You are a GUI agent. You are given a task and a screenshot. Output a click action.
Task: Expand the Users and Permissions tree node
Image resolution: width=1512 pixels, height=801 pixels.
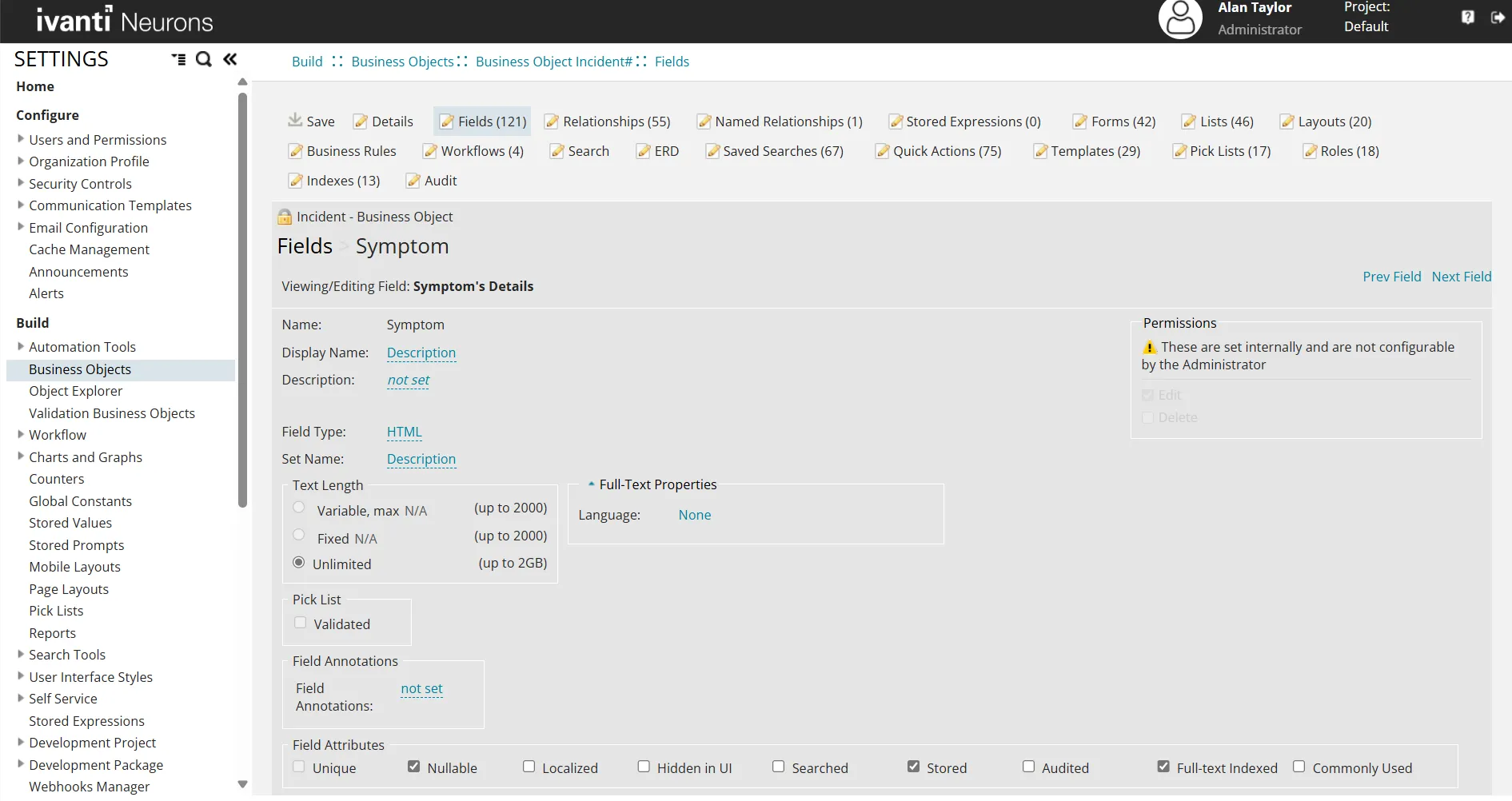[x=21, y=139]
